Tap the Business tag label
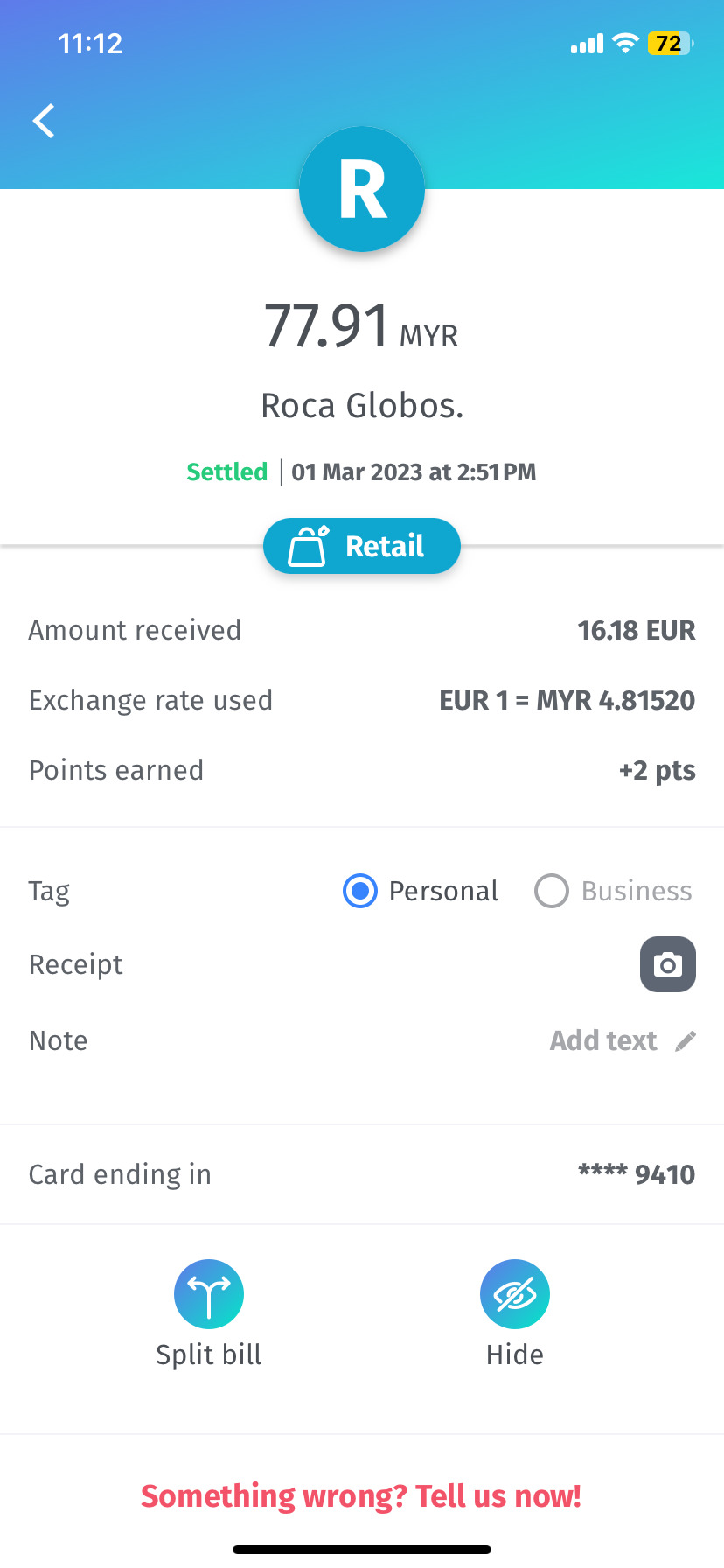This screenshot has width=724, height=1568. 637,891
